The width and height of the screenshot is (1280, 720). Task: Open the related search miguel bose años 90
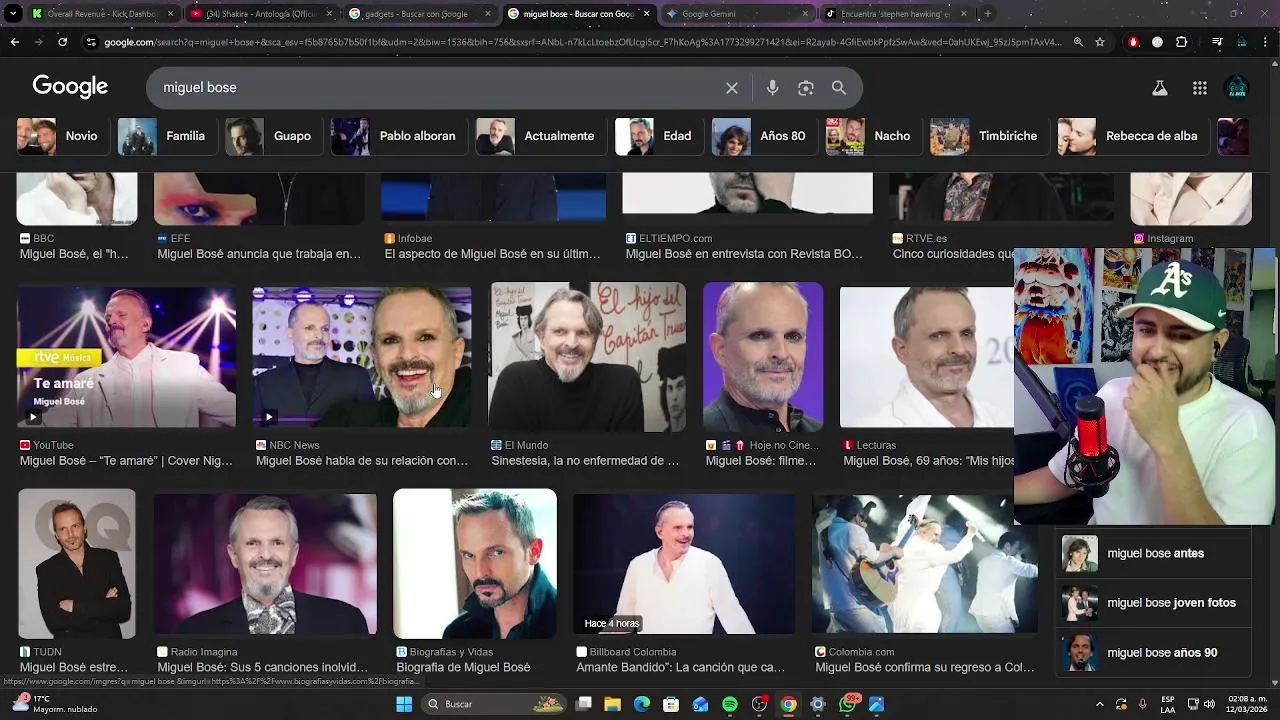pyautogui.click(x=1154, y=653)
